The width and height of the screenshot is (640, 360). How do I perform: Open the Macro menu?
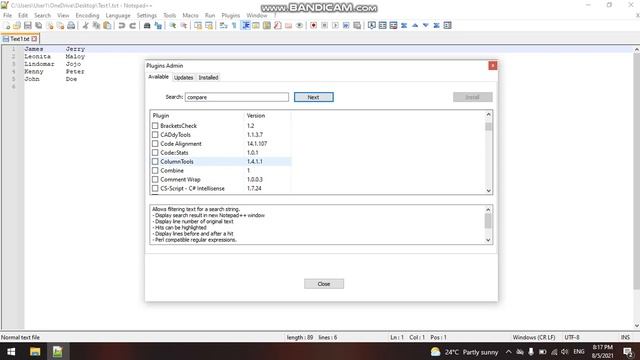190,16
